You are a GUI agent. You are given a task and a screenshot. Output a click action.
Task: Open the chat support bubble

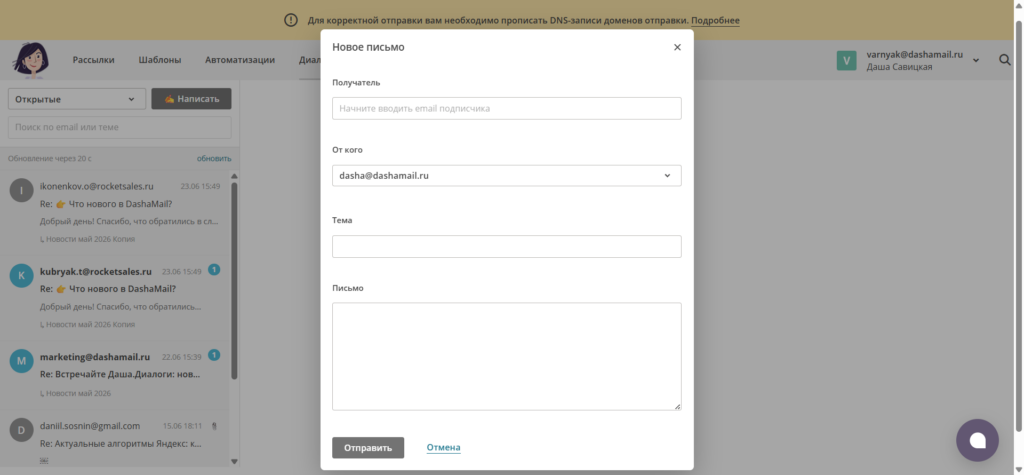[x=978, y=440]
